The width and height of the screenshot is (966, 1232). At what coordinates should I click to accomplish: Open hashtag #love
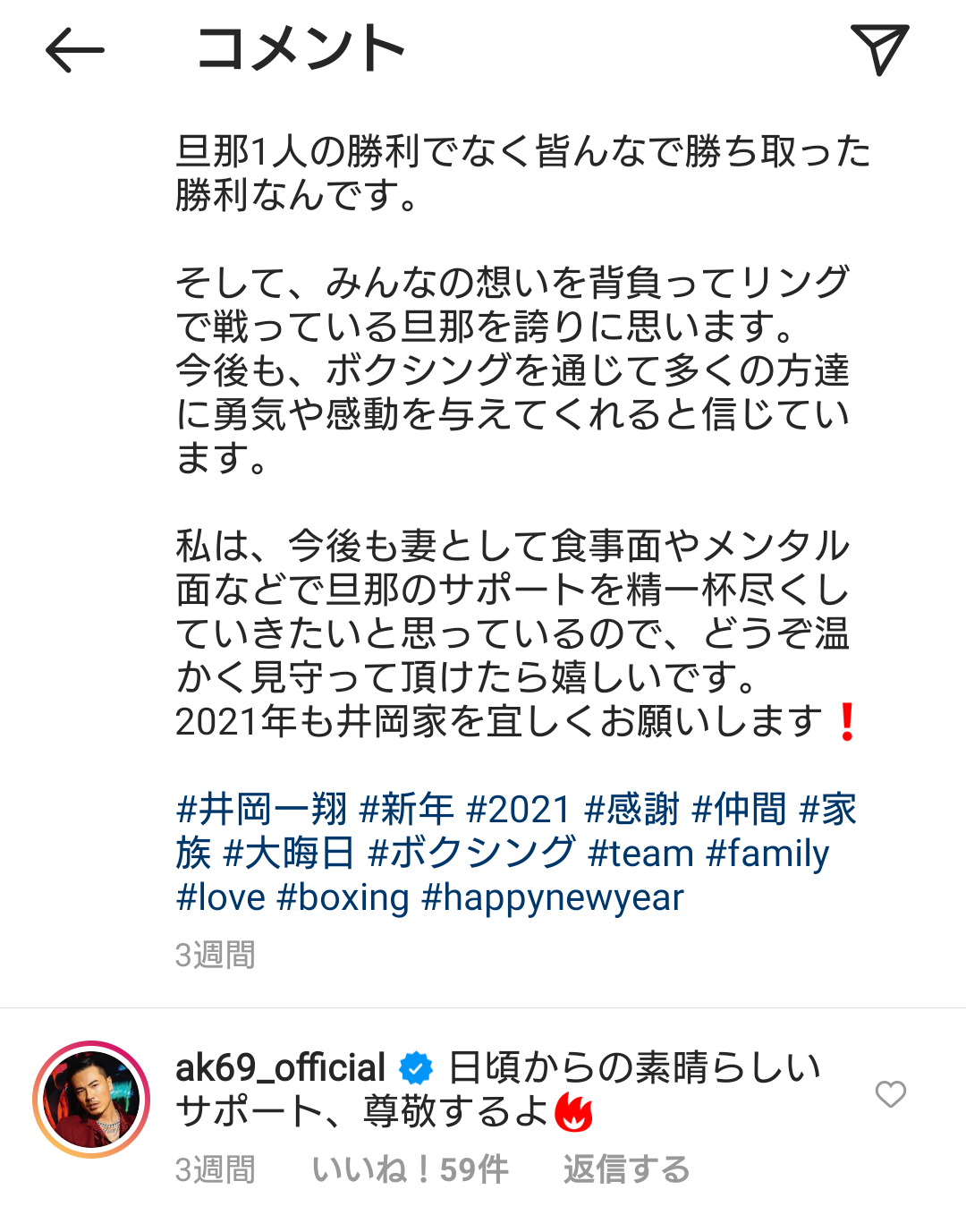[x=221, y=897]
